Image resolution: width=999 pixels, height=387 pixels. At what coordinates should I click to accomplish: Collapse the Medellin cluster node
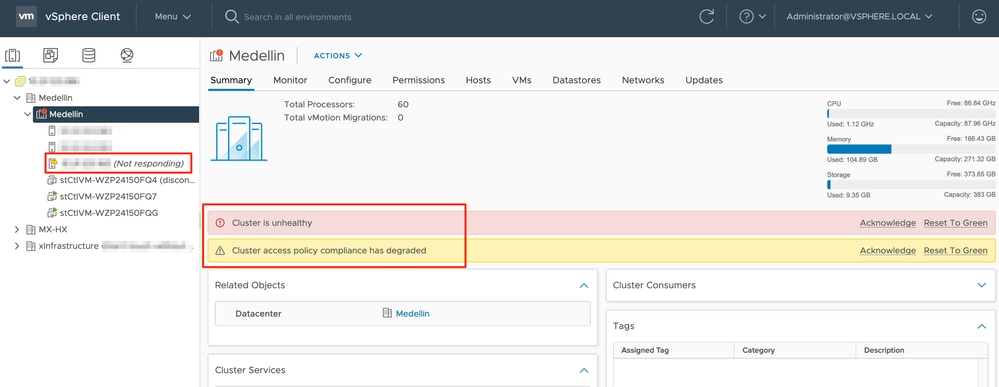coord(27,115)
